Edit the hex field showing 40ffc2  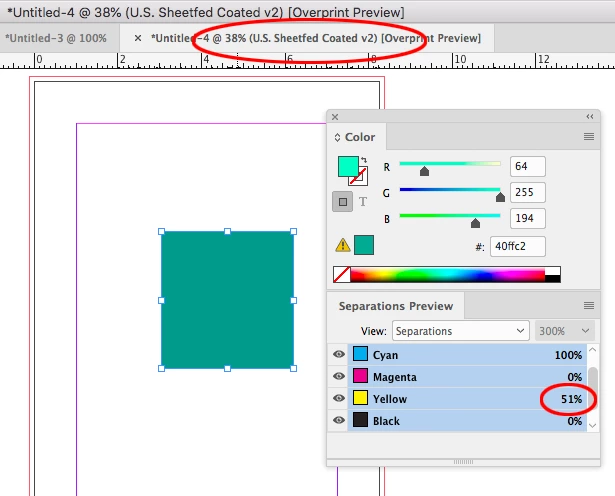pos(517,246)
